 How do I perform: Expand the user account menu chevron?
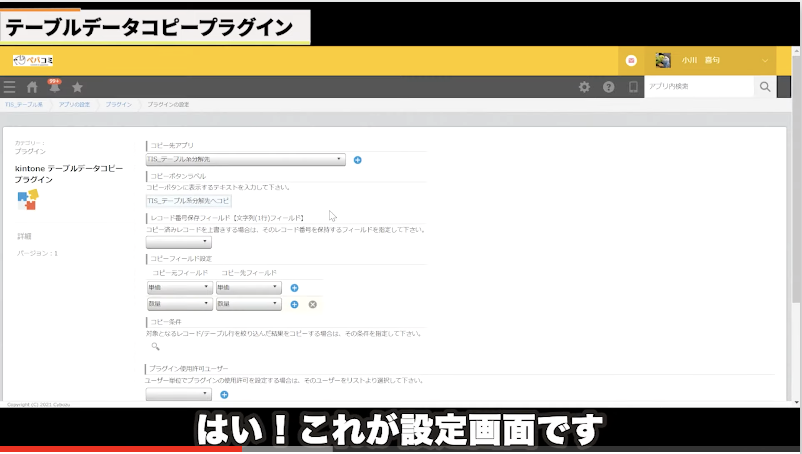pyautogui.click(x=765, y=61)
